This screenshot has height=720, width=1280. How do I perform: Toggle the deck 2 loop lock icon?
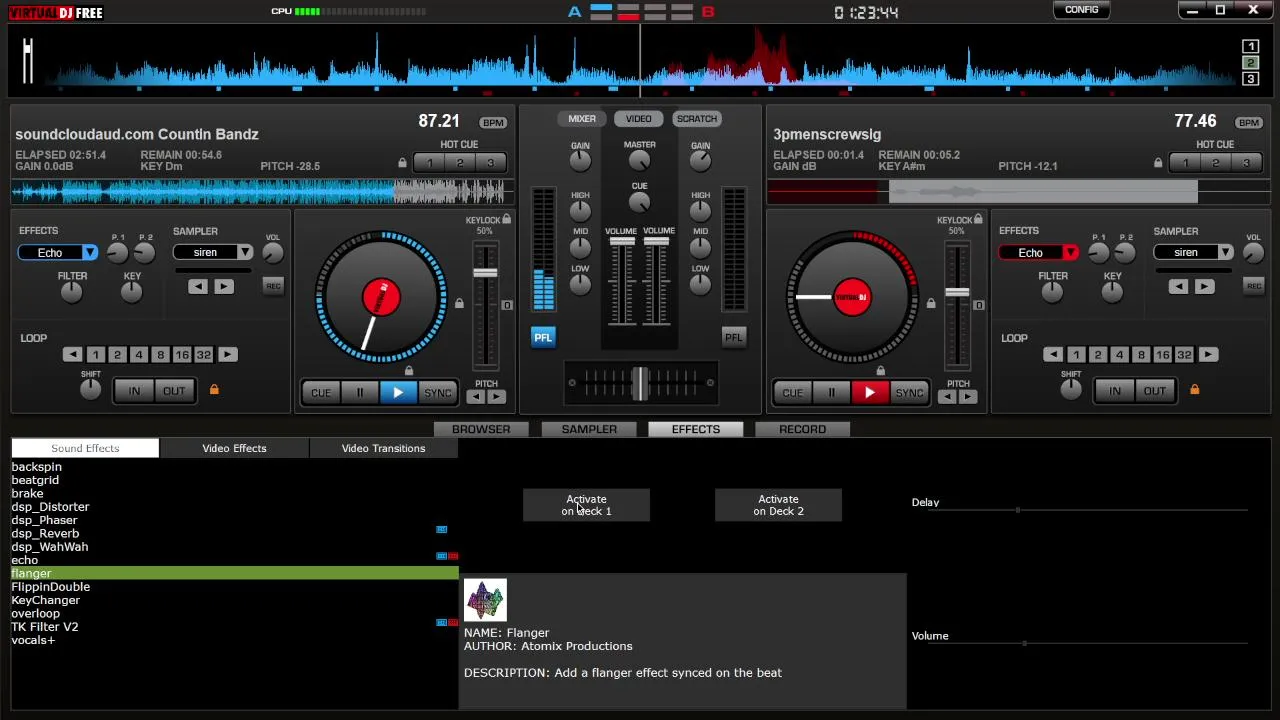point(1194,389)
